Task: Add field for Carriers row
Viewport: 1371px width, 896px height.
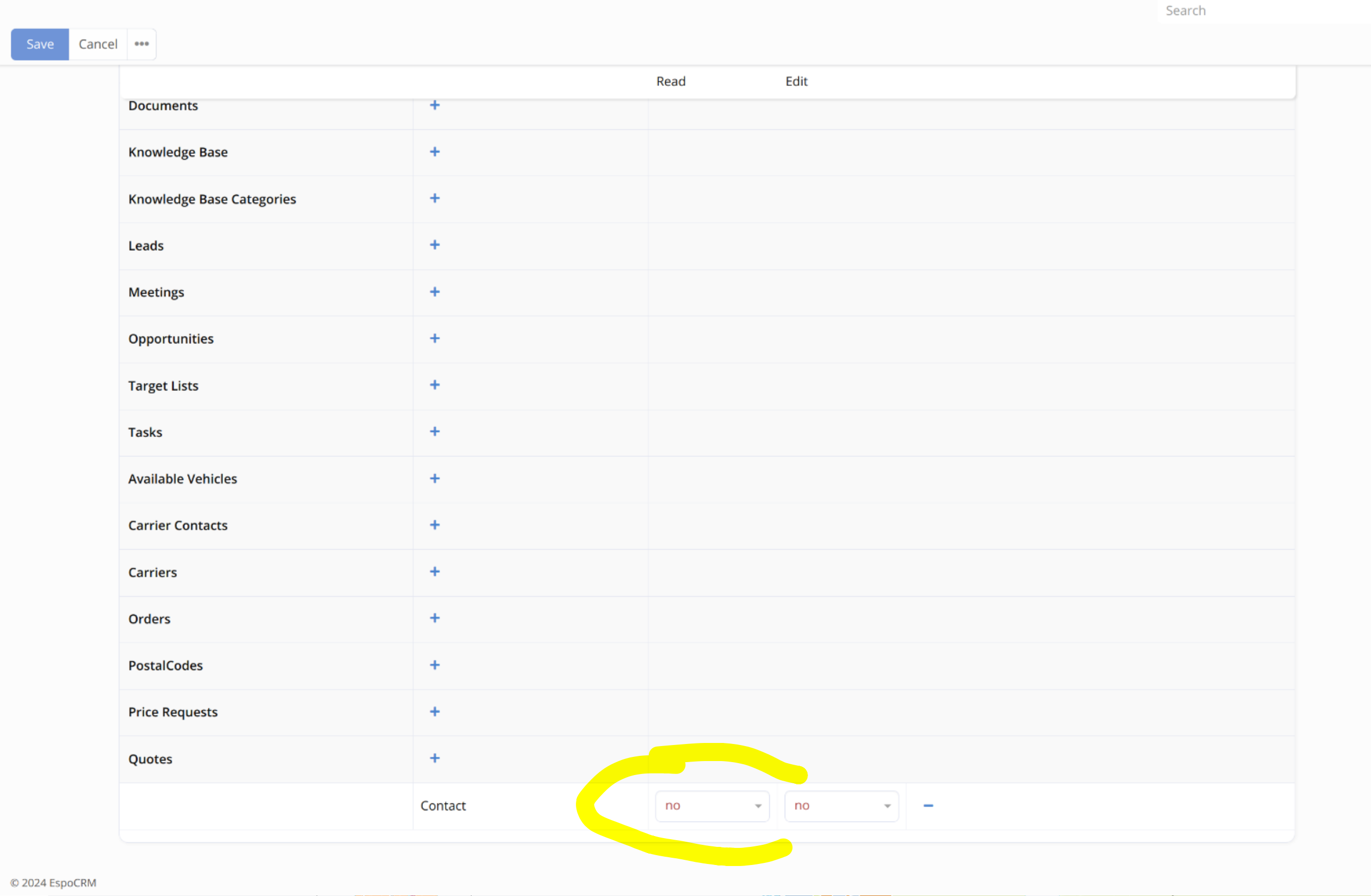Action: coord(435,572)
